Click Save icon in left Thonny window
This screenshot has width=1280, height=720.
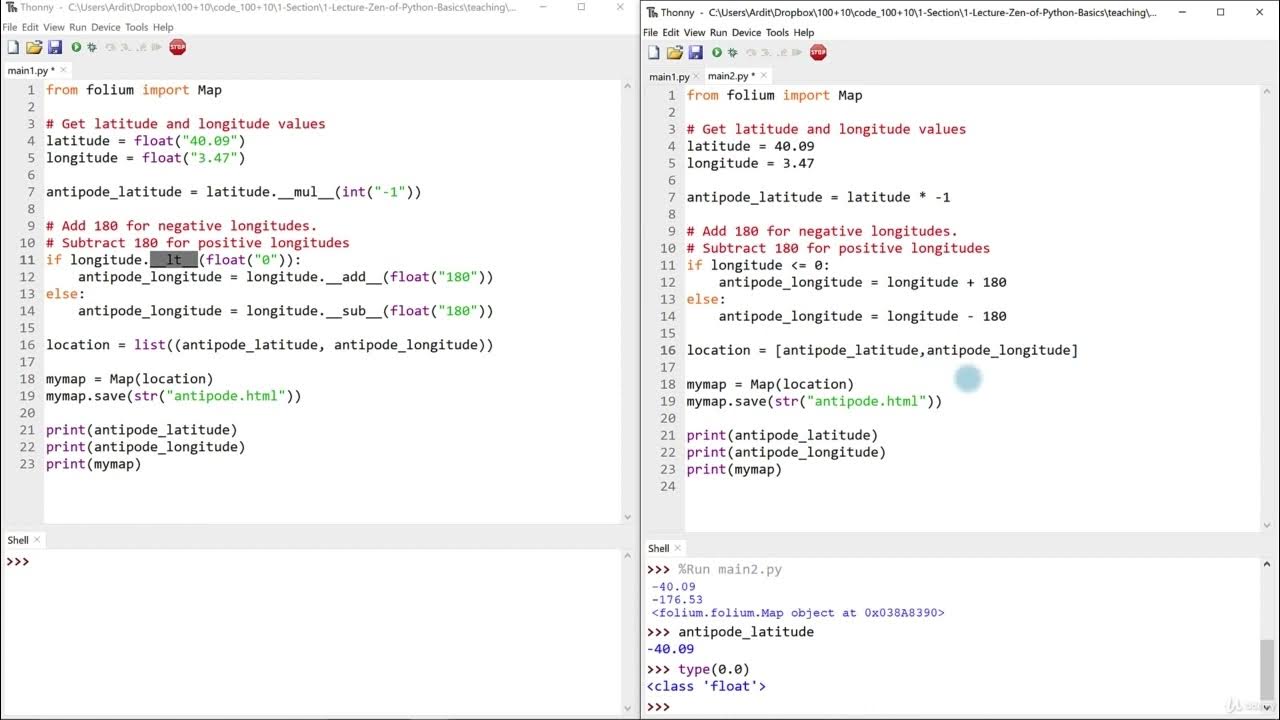(x=55, y=47)
